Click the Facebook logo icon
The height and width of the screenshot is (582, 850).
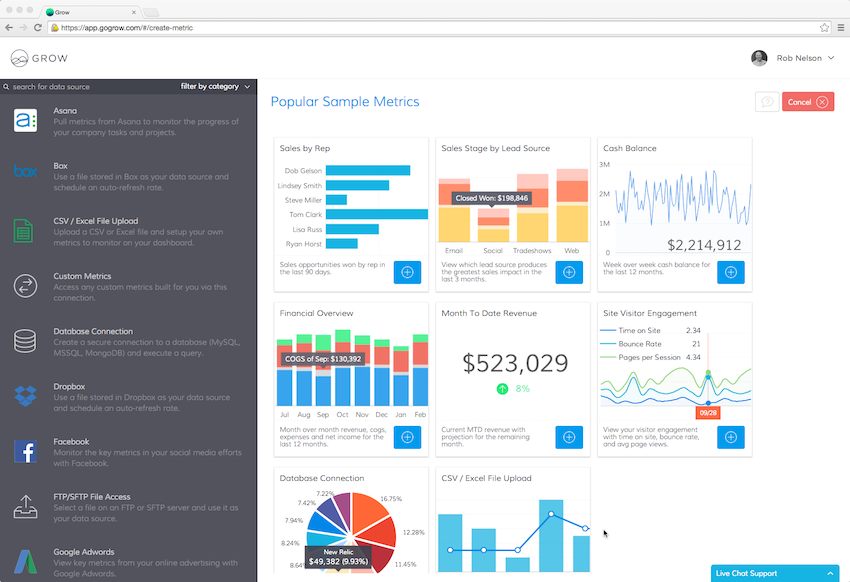tap(25, 451)
